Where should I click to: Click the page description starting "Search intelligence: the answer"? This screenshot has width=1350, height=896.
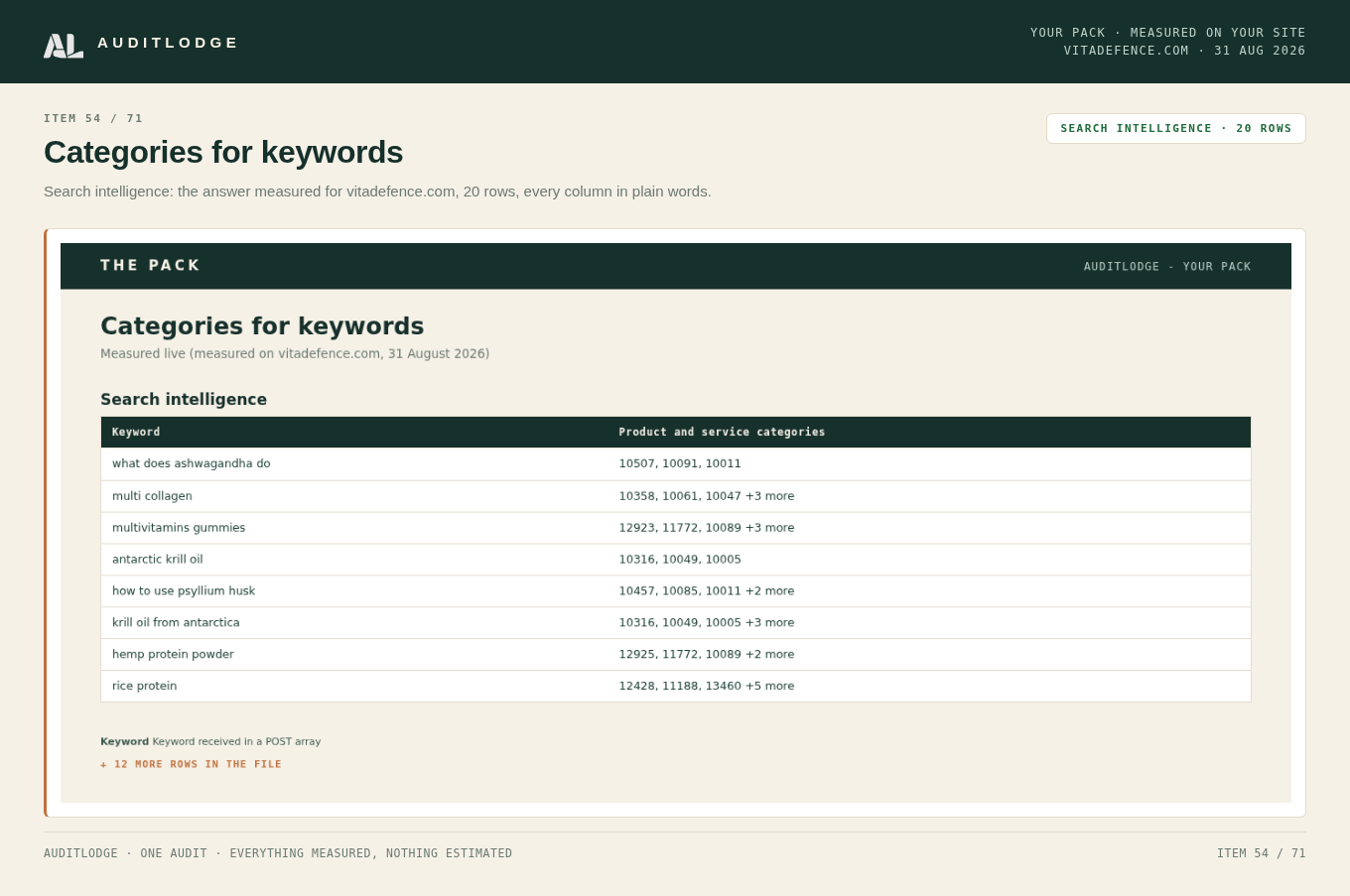[x=377, y=192]
